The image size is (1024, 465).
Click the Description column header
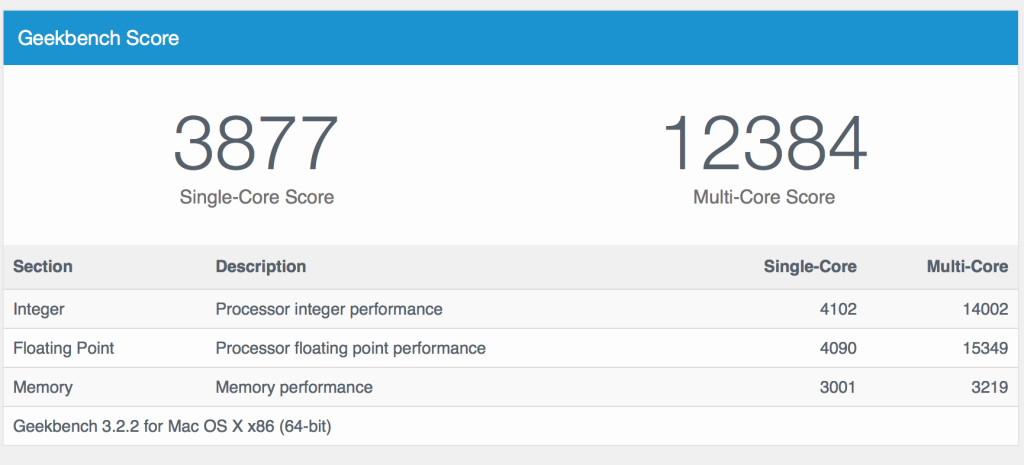pyautogui.click(x=261, y=267)
